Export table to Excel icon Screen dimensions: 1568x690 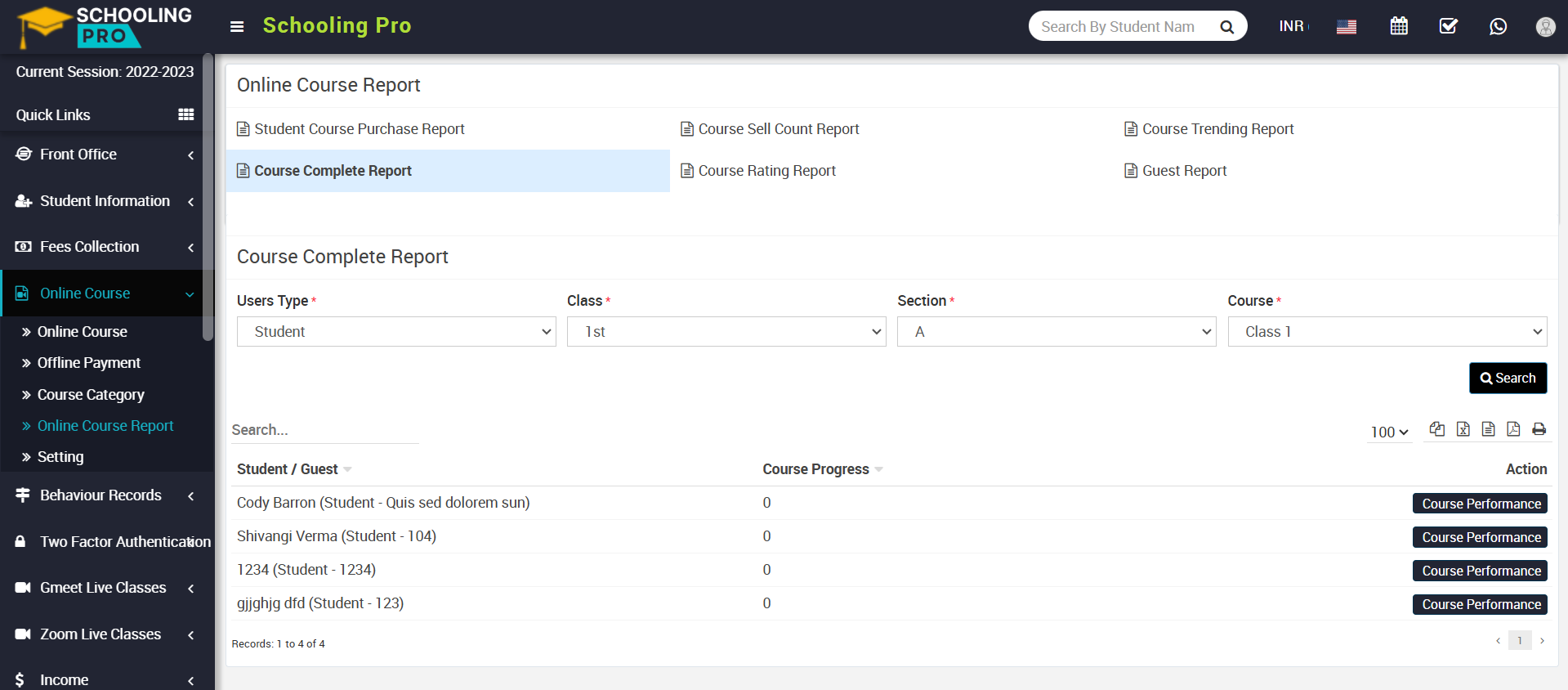1463,428
